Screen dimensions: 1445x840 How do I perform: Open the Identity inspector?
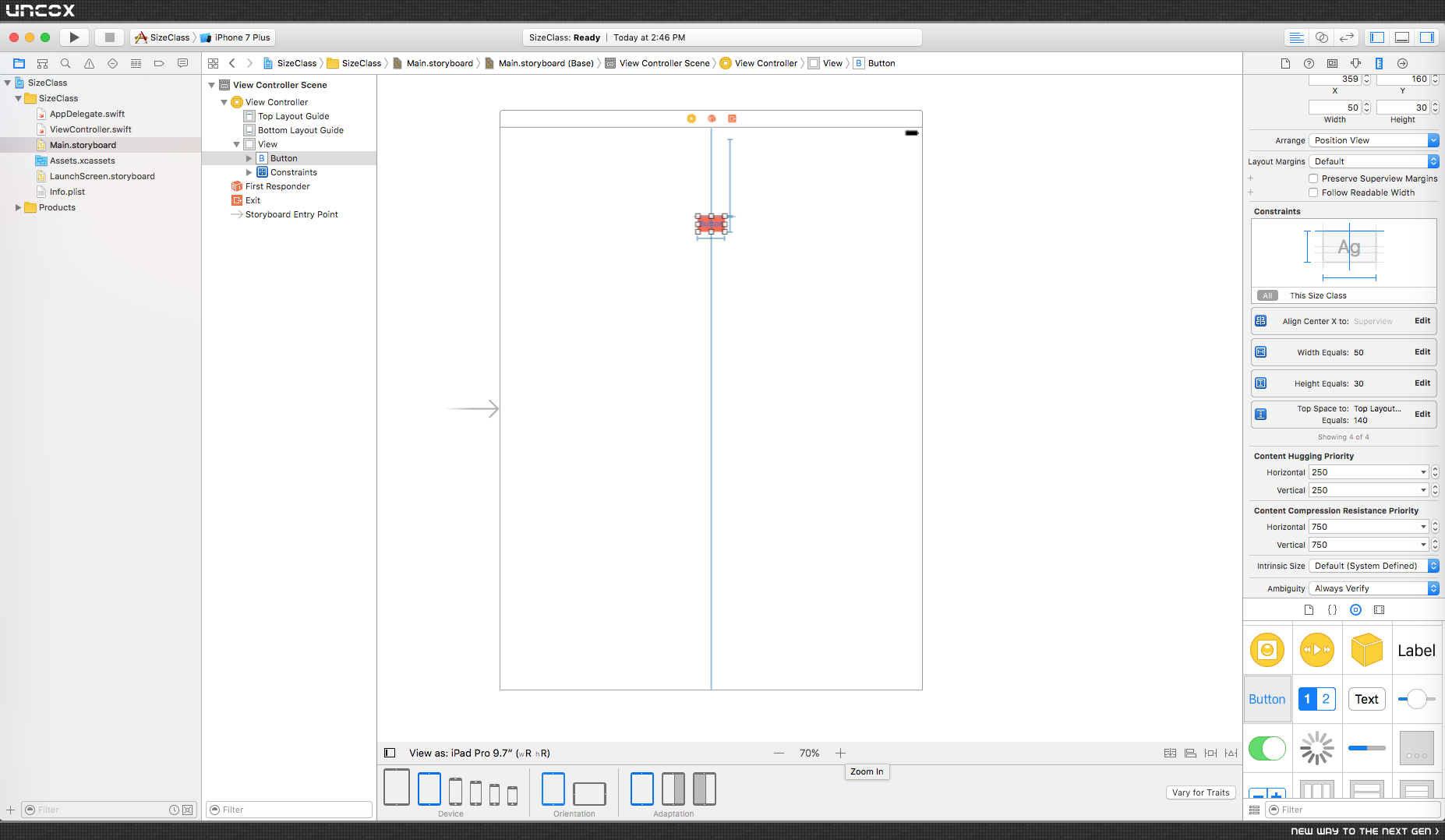(x=1332, y=63)
